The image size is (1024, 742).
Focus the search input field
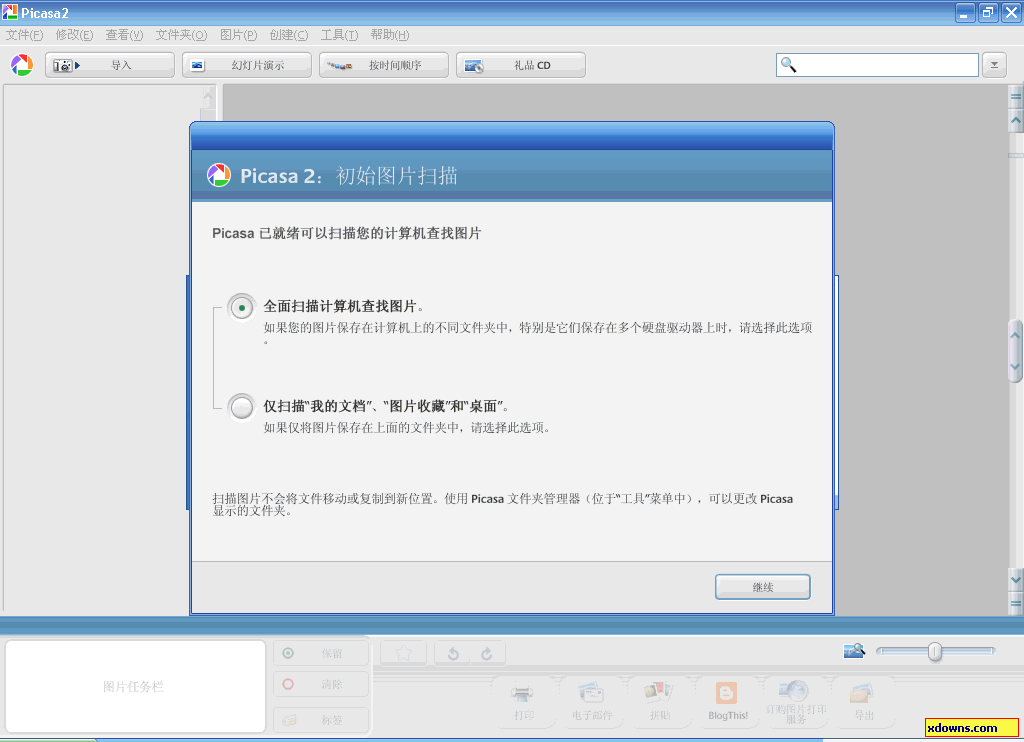(x=877, y=65)
